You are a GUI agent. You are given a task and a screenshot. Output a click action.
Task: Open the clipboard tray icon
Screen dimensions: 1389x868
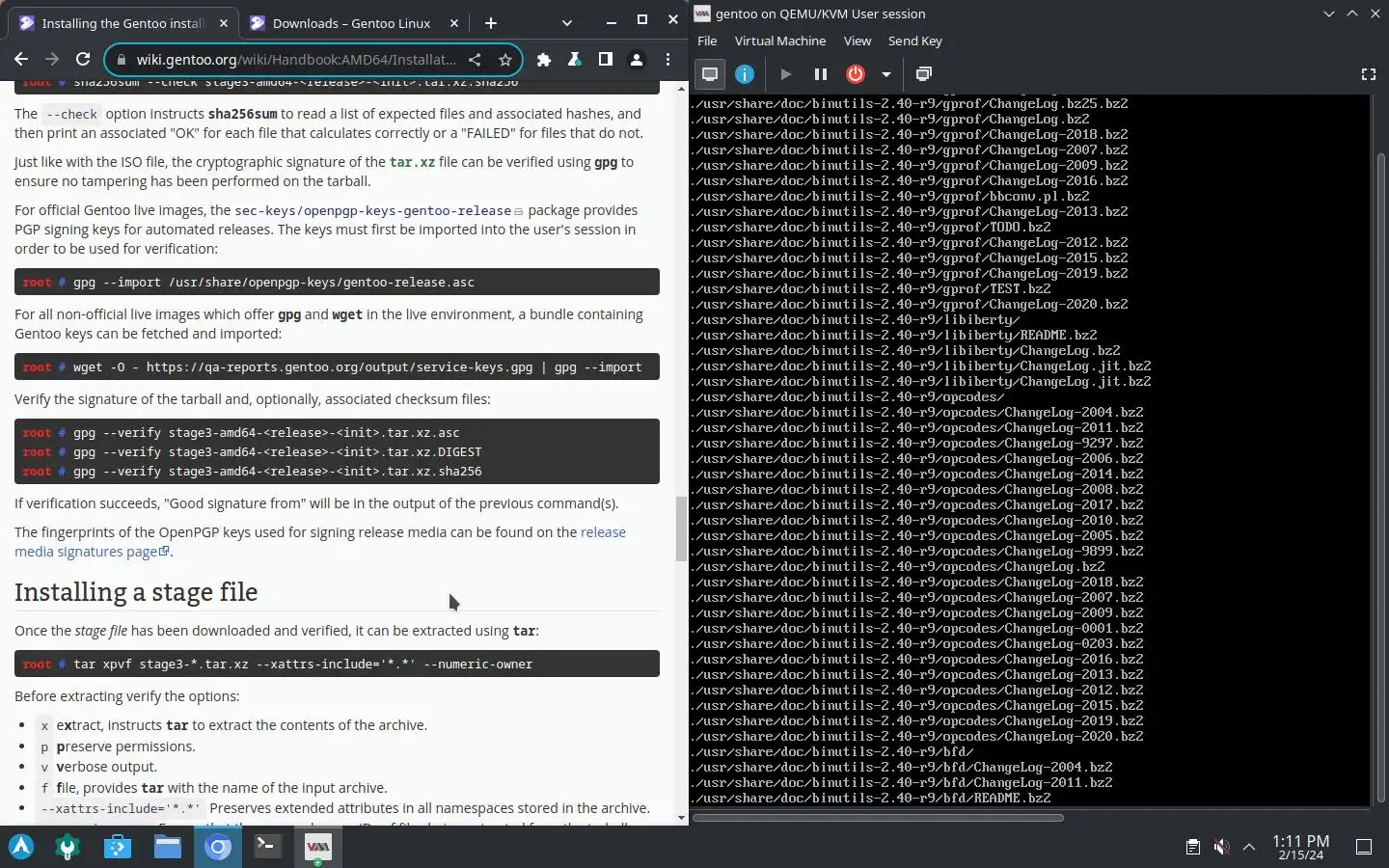coord(1193,847)
